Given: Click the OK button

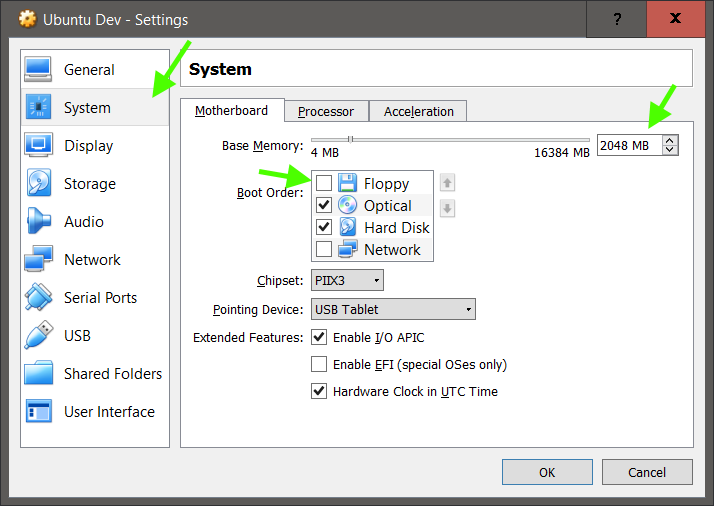Looking at the screenshot, I should click(x=547, y=472).
